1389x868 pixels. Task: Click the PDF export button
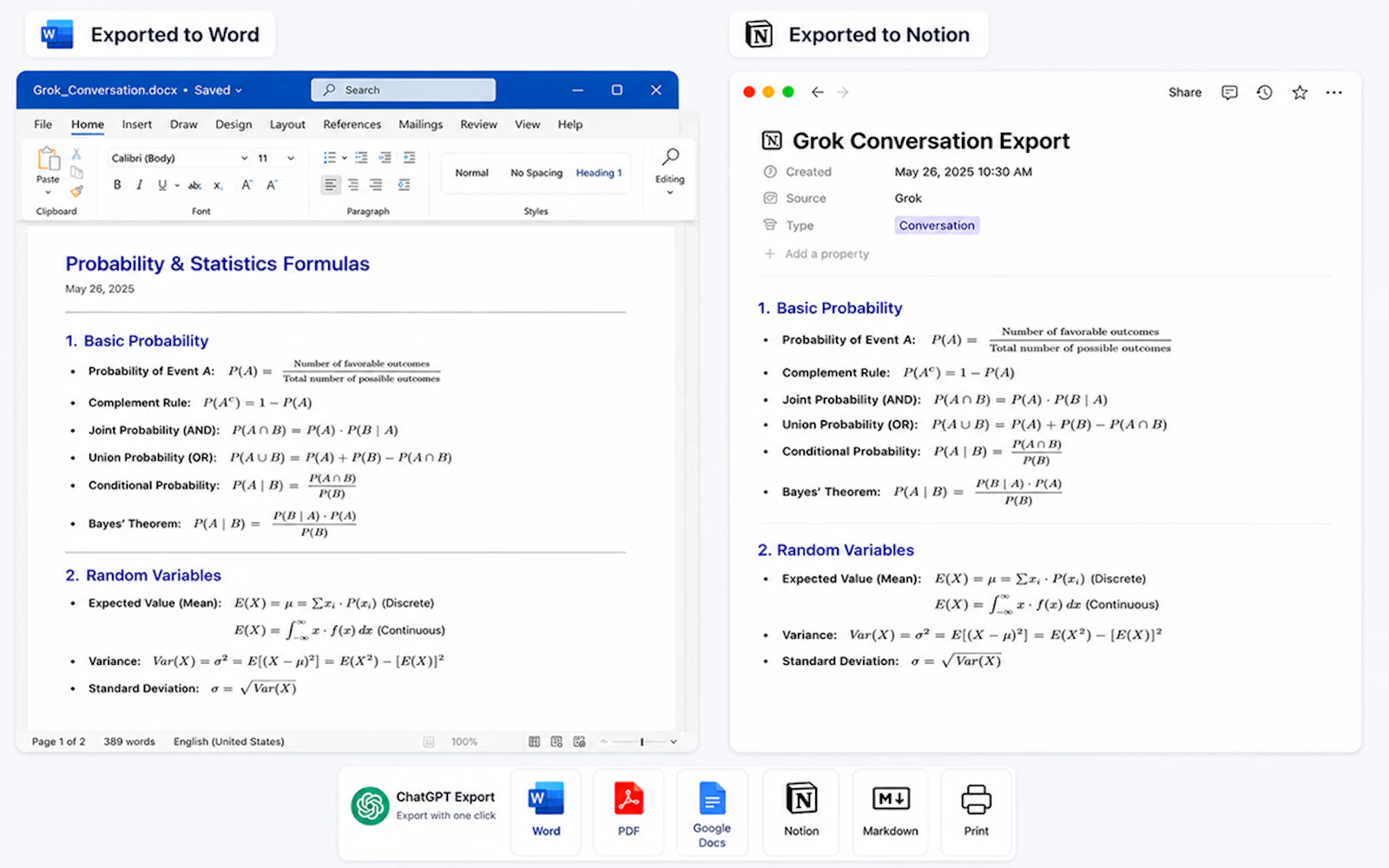pyautogui.click(x=629, y=812)
